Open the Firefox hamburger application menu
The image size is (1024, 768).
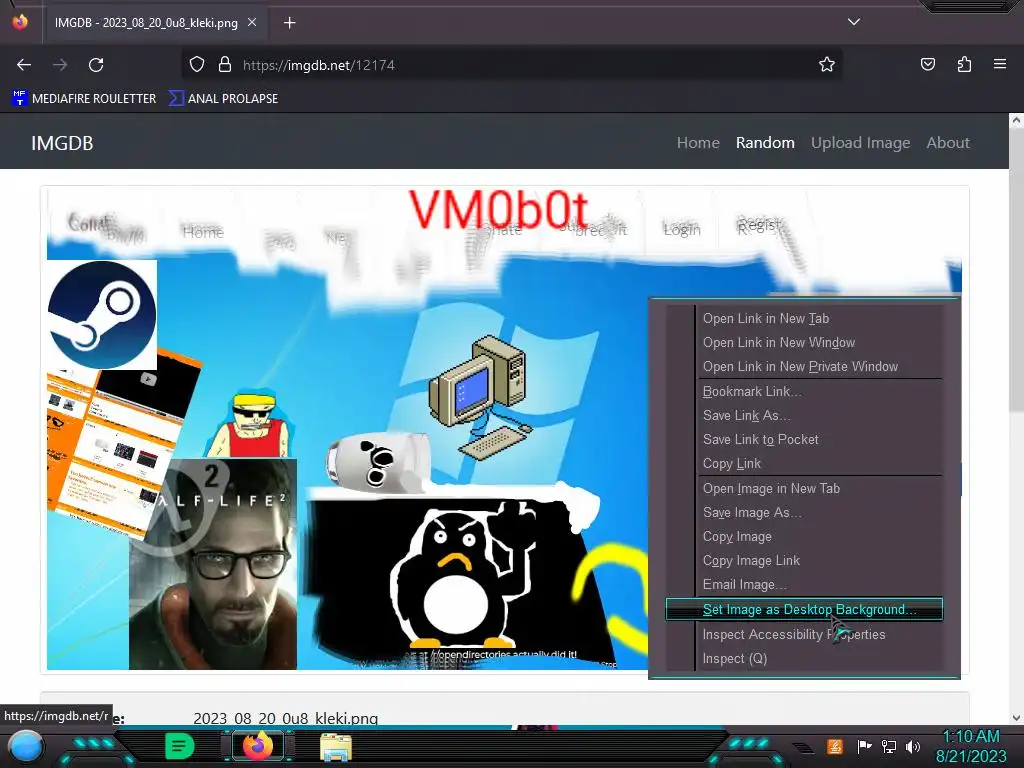[1000, 65]
